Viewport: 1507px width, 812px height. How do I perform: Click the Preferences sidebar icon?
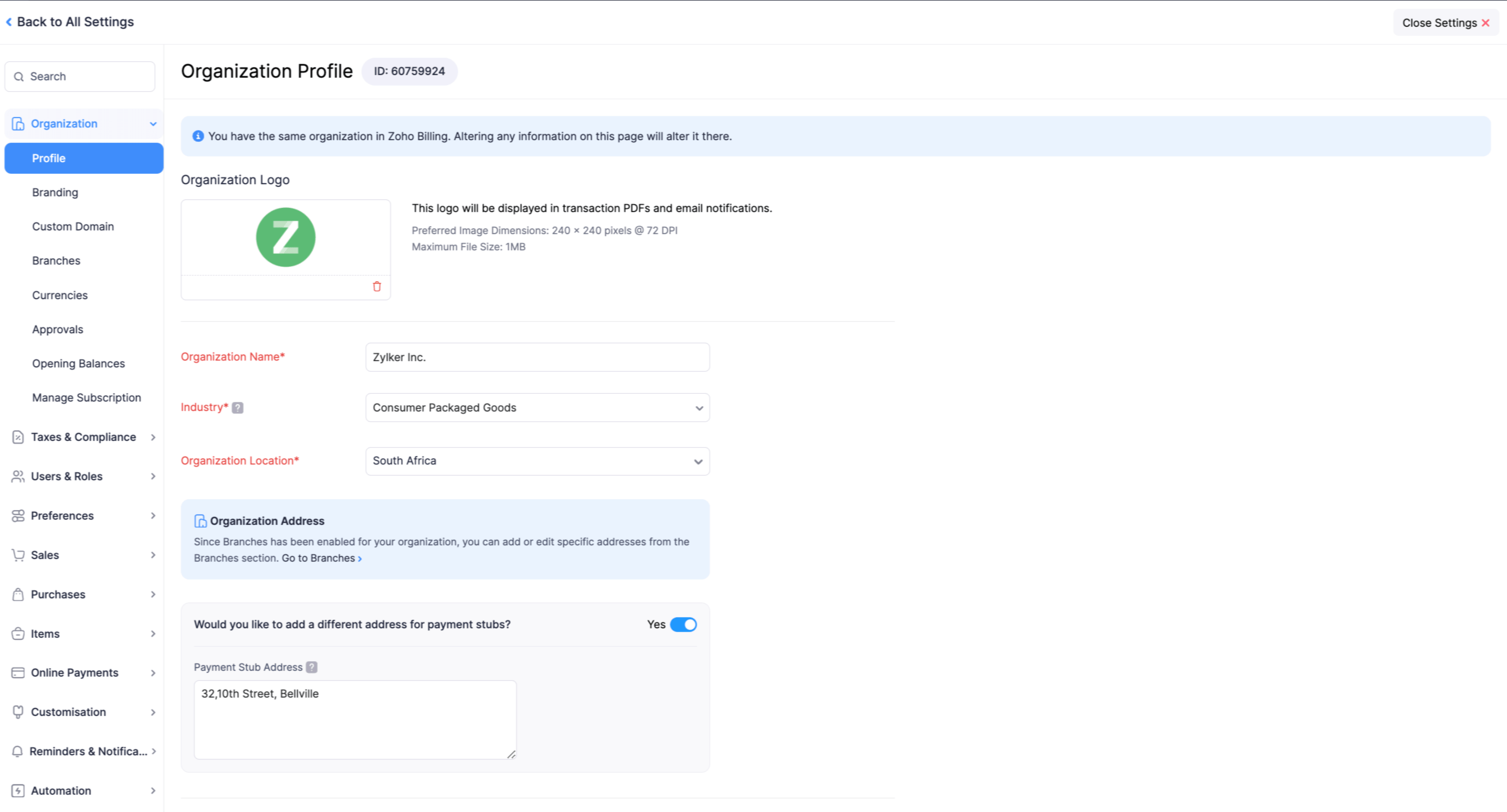pyautogui.click(x=18, y=515)
